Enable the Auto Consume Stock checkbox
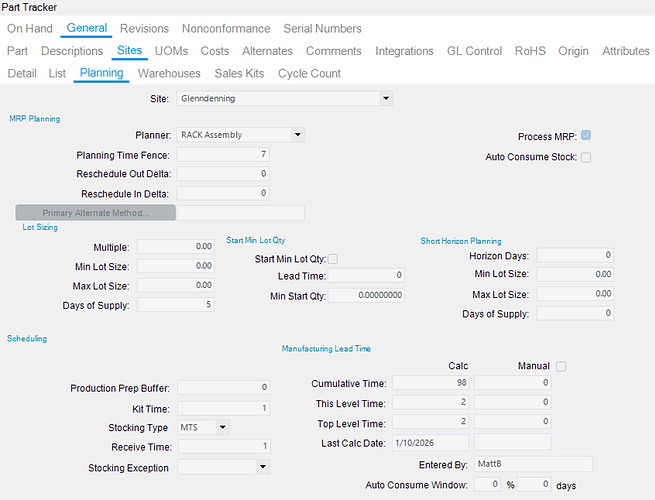 [586, 157]
